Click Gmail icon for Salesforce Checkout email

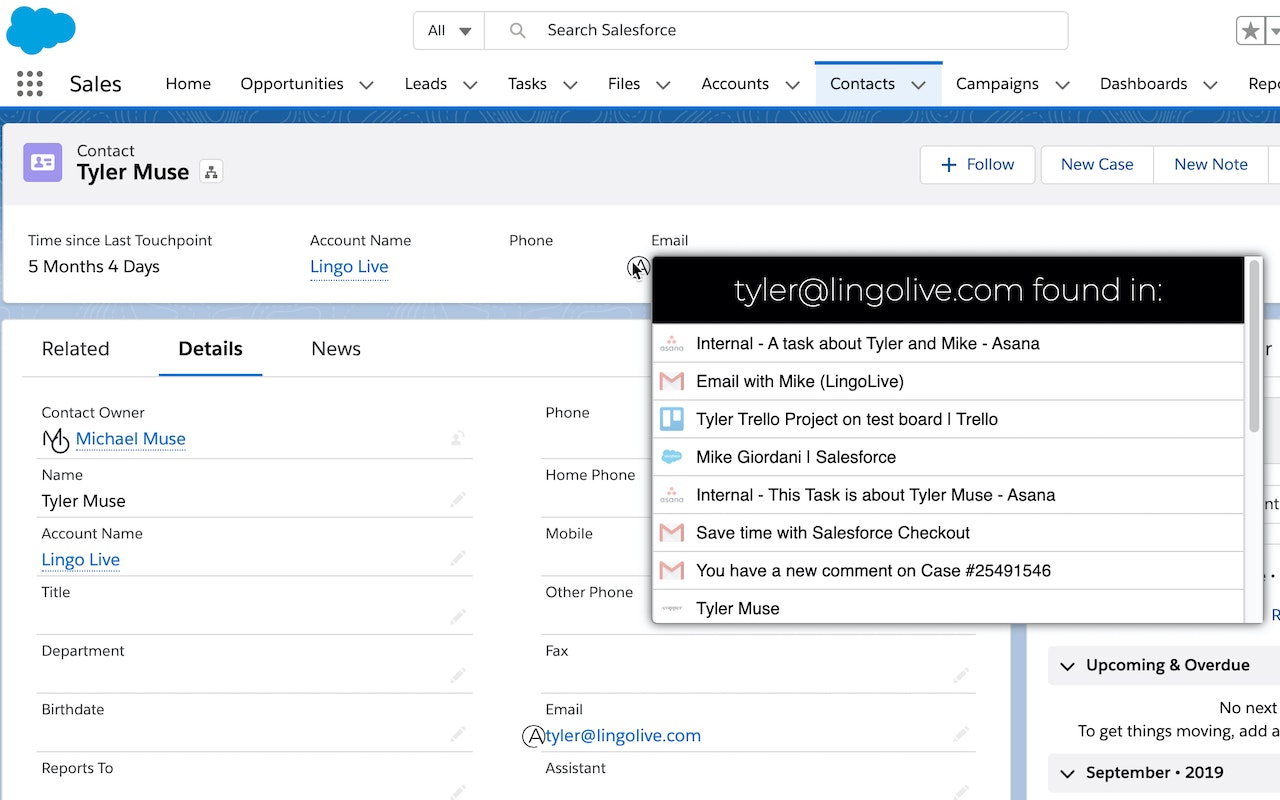pos(672,533)
